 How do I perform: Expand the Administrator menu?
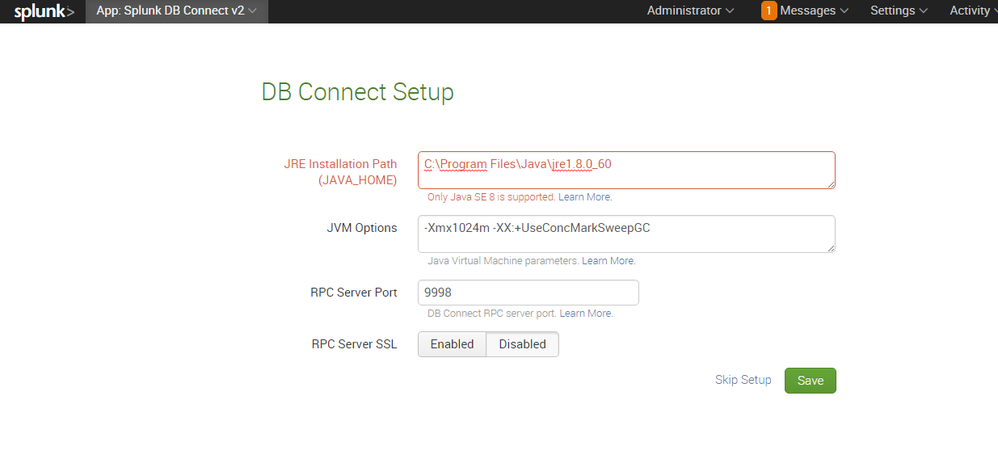click(x=690, y=11)
